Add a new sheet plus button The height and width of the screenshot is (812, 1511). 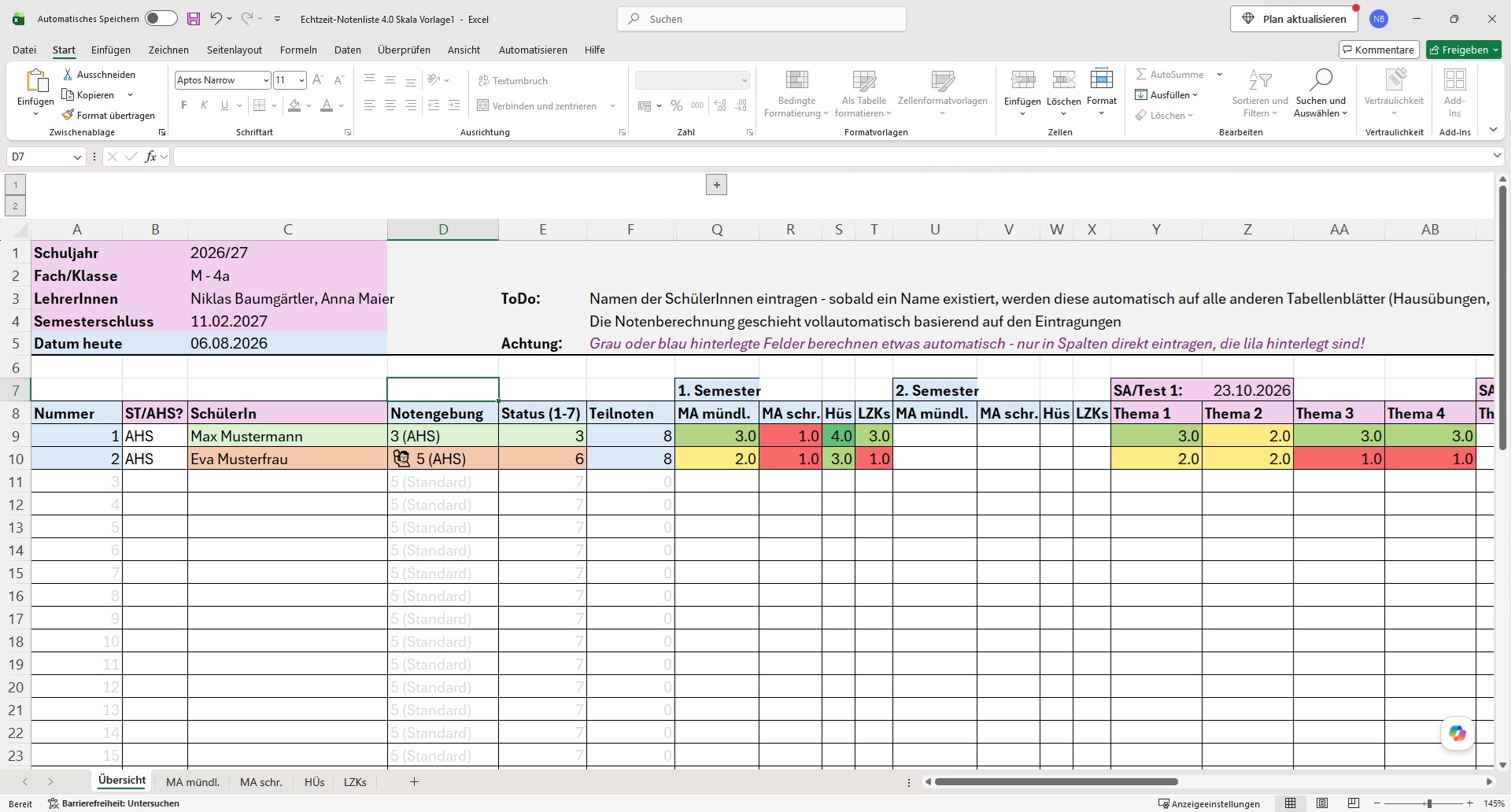[x=414, y=782]
